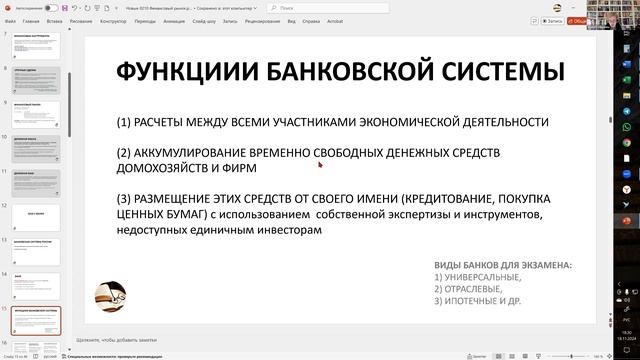This screenshot has height=360, width=640.
Task: Open Accessibility check recommendations in status bar
Action: pos(112,356)
